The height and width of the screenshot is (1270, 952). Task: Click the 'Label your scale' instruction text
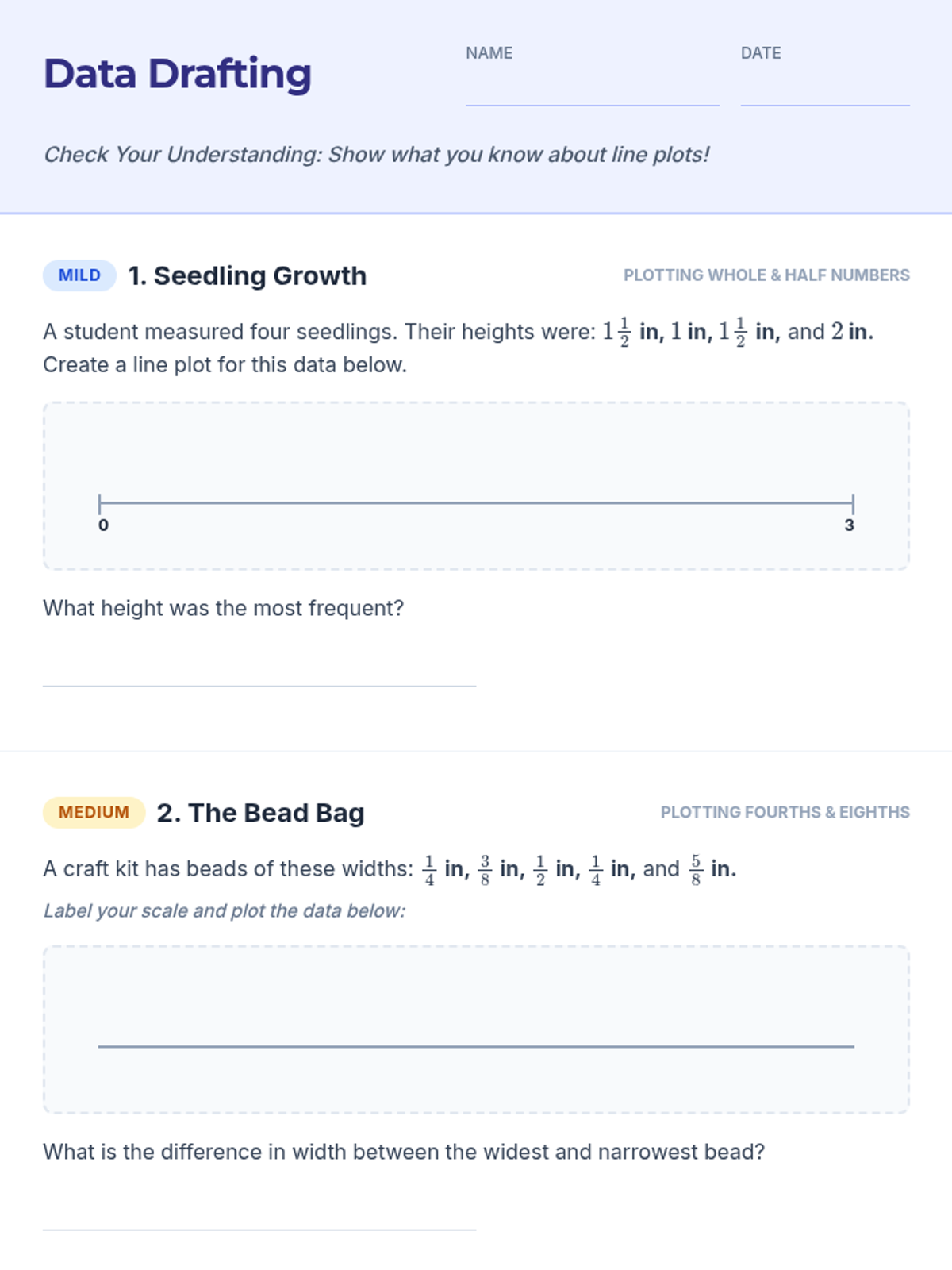coord(224,911)
